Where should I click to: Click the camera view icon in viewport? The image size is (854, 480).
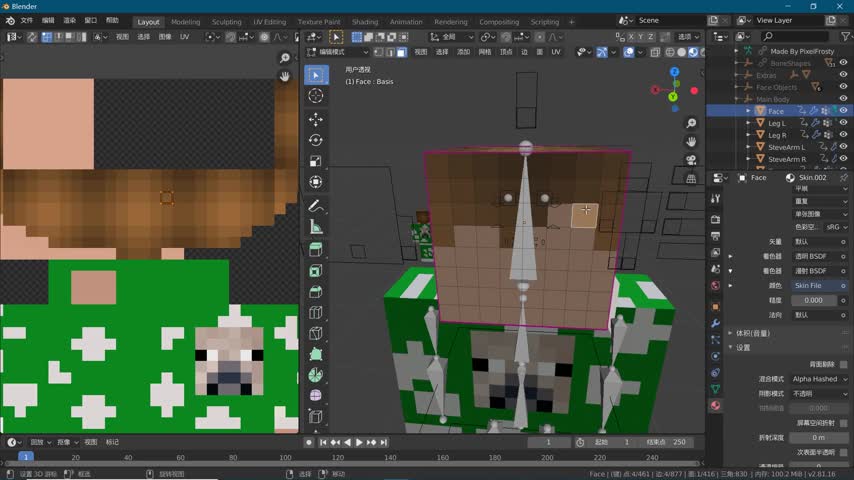coord(691,160)
